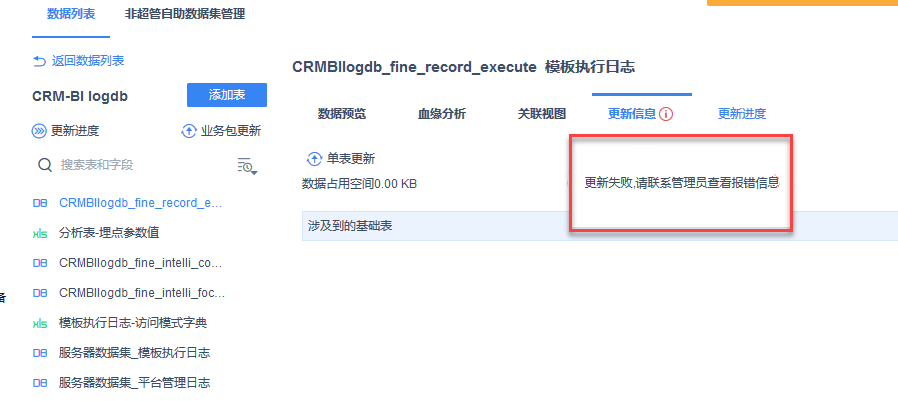Open the 血缘分析 tab
Screen dimensions: 898x401
tap(442, 114)
